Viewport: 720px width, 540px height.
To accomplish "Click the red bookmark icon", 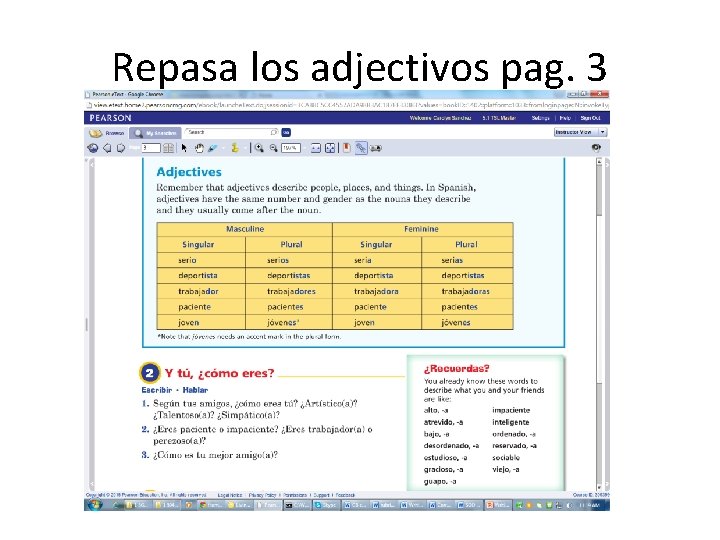I will coord(347,148).
